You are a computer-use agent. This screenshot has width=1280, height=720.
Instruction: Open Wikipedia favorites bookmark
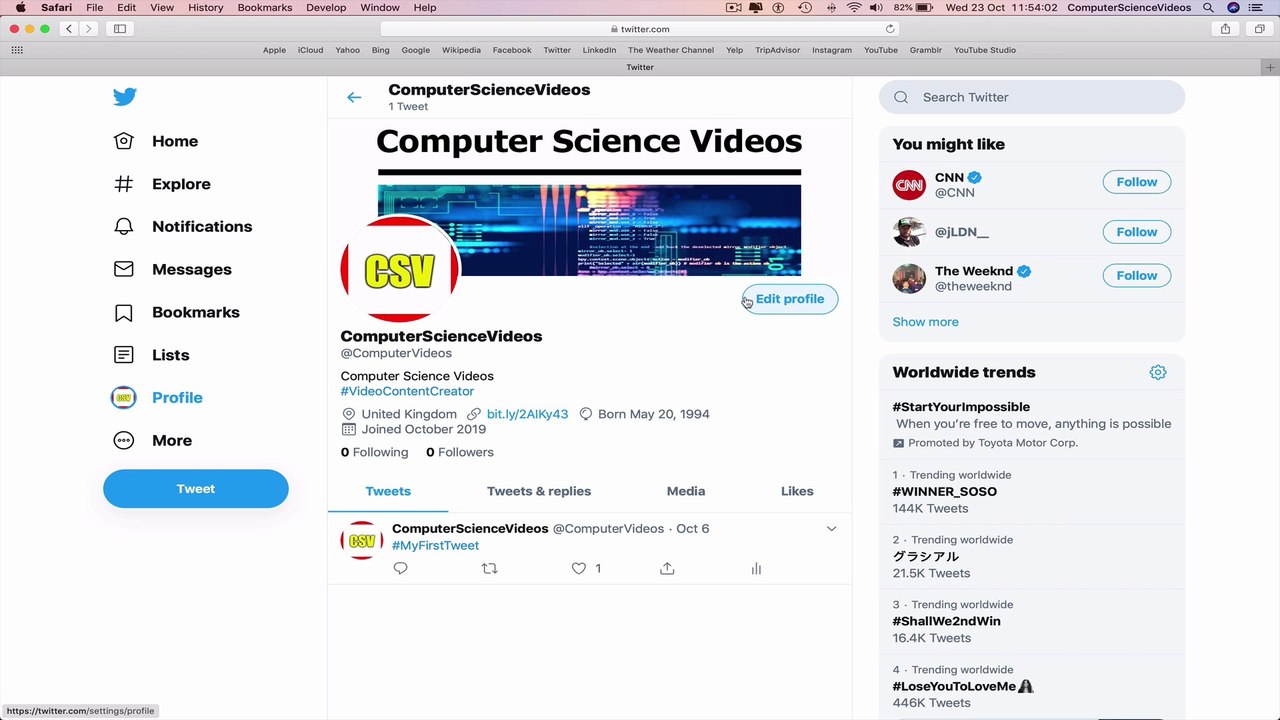(461, 50)
